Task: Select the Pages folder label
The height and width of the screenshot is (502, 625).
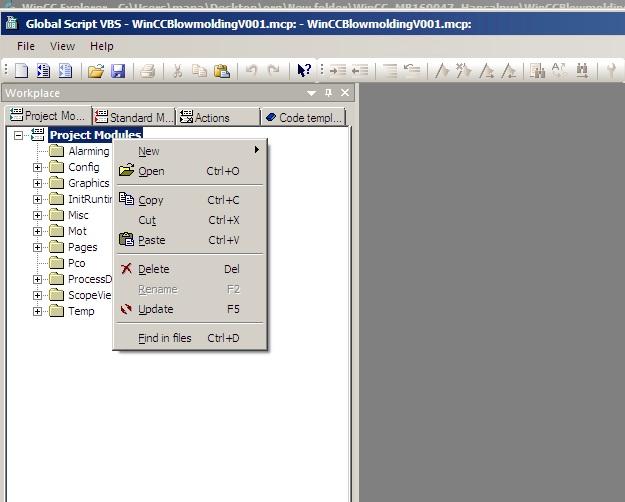Action: (83, 247)
